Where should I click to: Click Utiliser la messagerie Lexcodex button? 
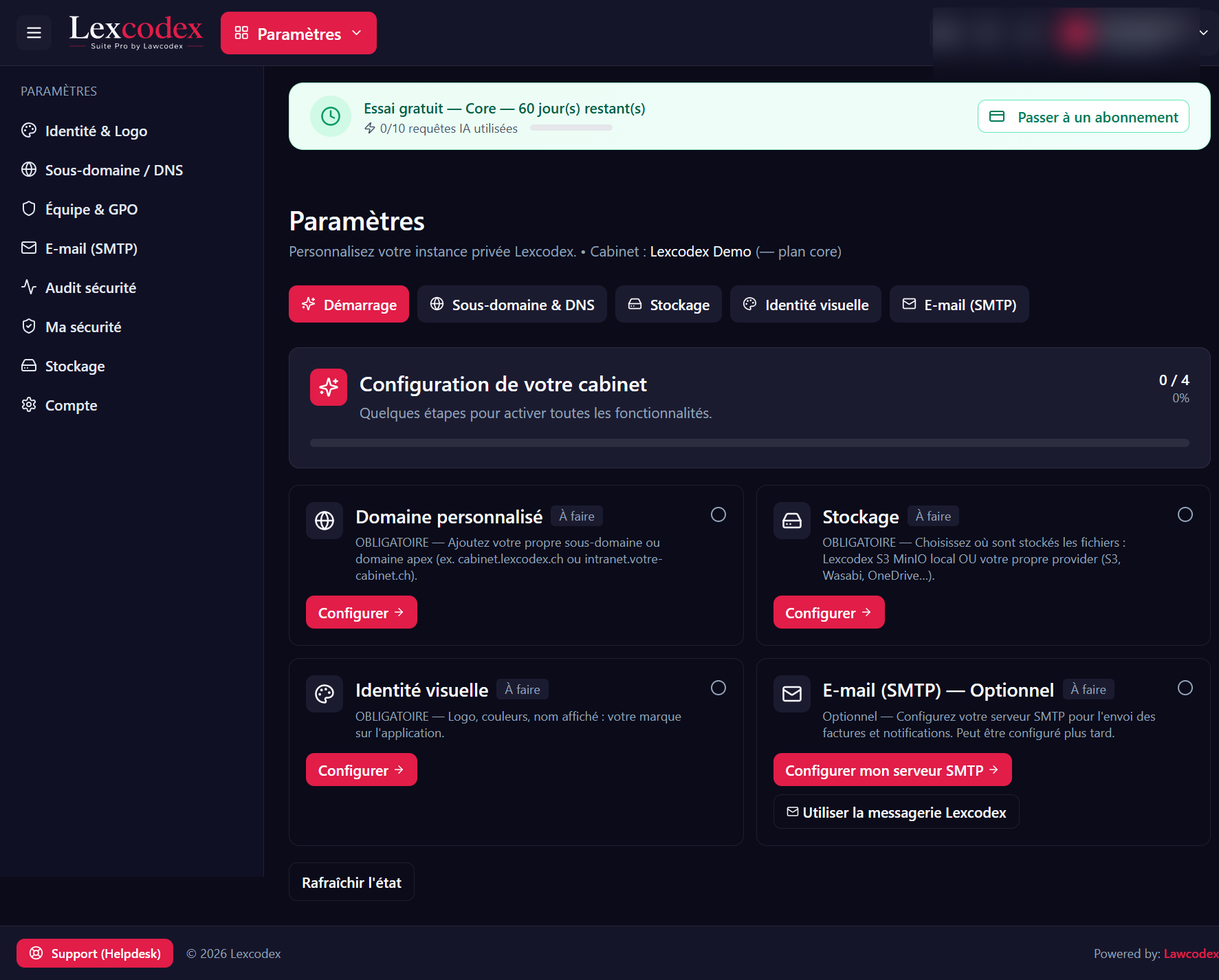pos(896,812)
